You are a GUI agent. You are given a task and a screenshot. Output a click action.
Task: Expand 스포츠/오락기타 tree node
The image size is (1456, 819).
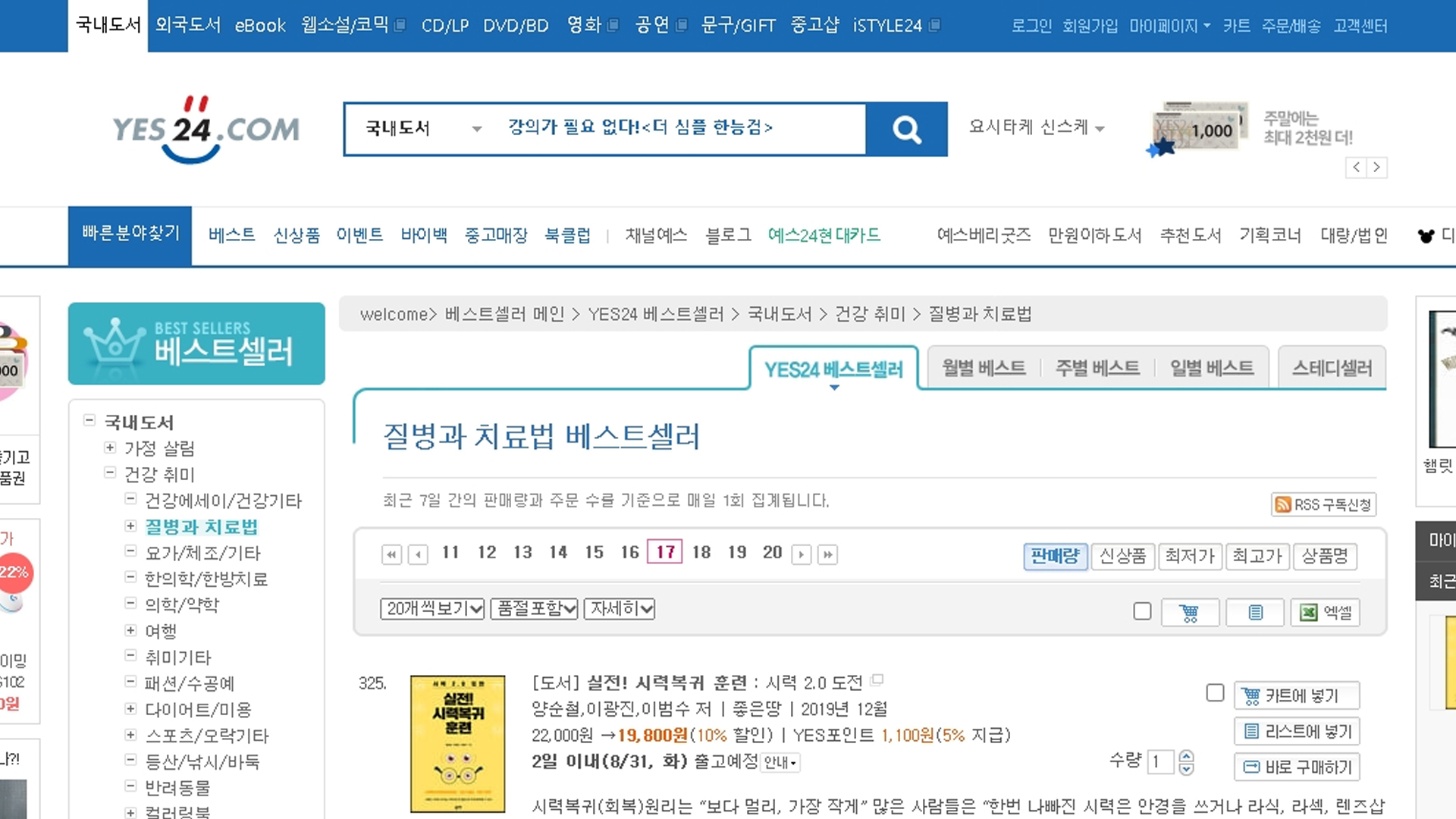130,735
